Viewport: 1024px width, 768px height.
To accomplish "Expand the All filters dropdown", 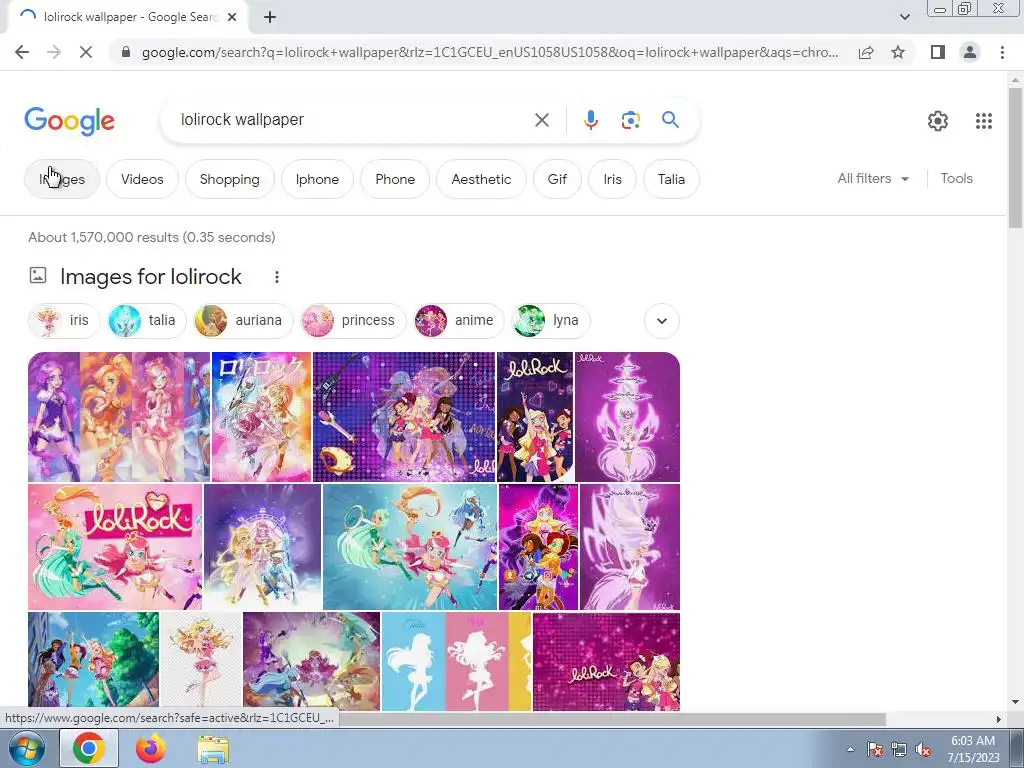I will click(873, 178).
